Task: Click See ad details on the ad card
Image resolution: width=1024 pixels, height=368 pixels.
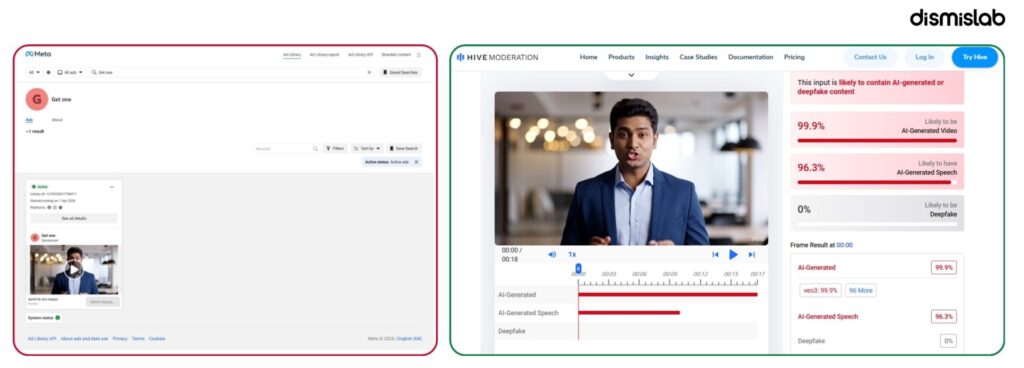Action: tap(74, 218)
